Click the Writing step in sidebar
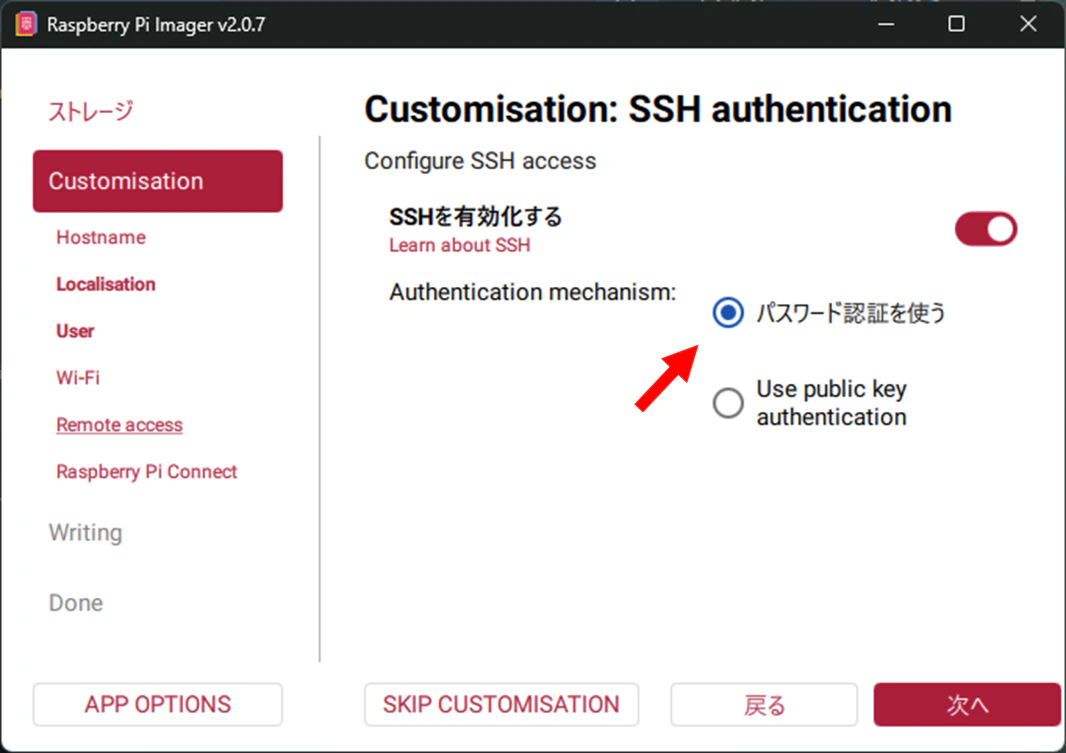Image resolution: width=1066 pixels, height=753 pixels. [x=86, y=532]
